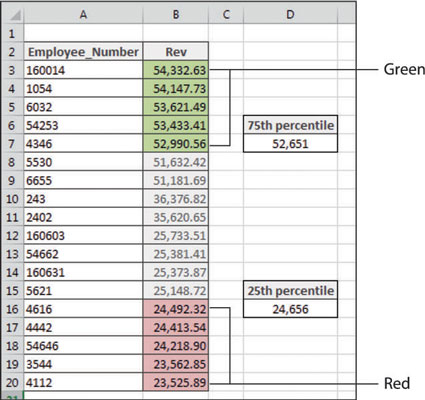Click green cell with 54,147.73

[x=176, y=88]
